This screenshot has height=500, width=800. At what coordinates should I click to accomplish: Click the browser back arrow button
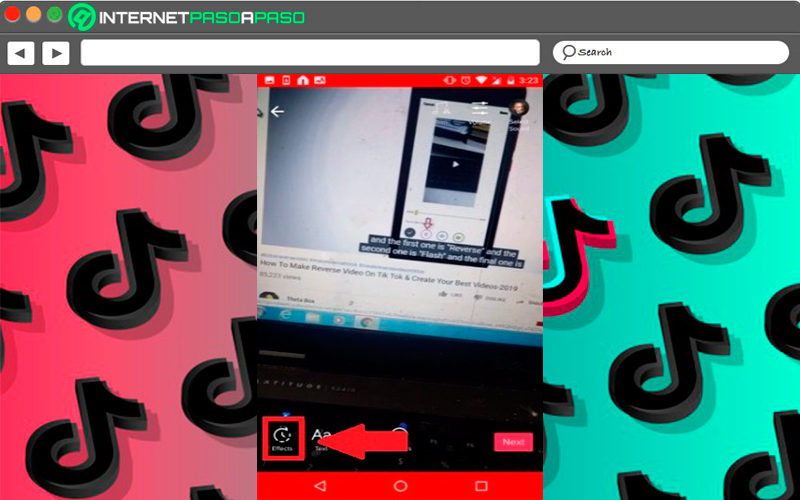(20, 53)
